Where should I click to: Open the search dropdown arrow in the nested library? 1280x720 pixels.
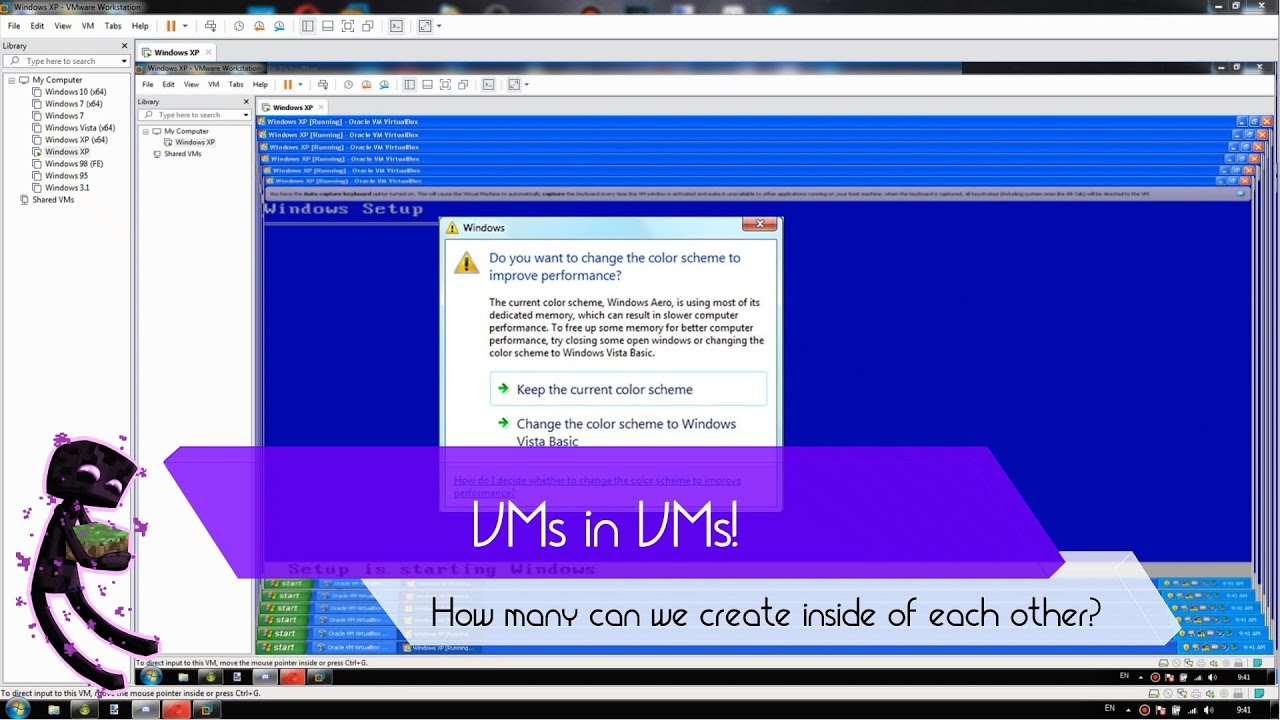click(245, 115)
